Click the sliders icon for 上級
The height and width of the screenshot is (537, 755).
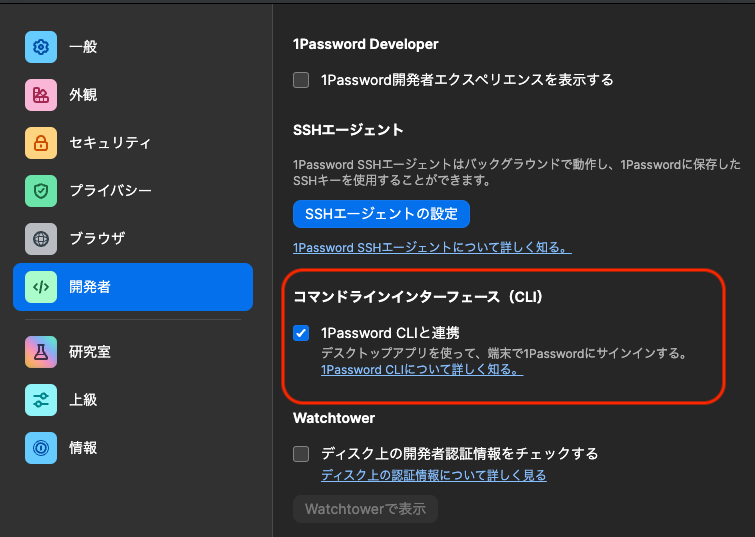pos(41,400)
